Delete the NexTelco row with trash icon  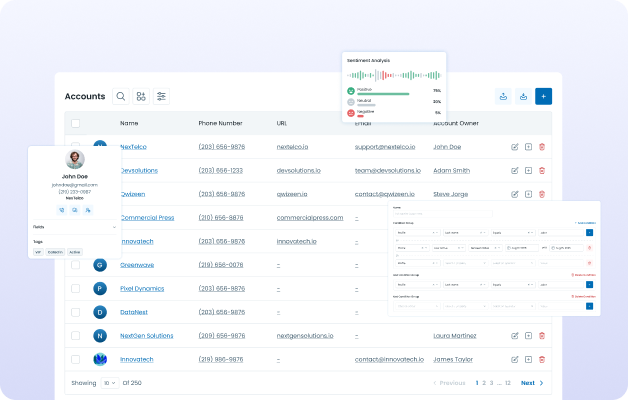542,147
